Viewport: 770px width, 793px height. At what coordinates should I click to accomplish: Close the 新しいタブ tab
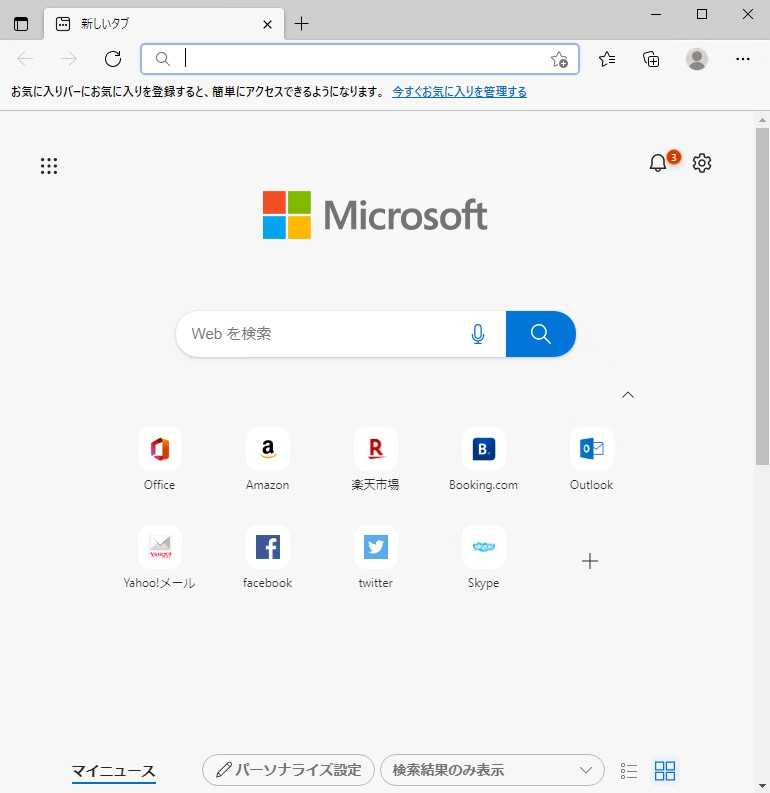pyautogui.click(x=267, y=24)
